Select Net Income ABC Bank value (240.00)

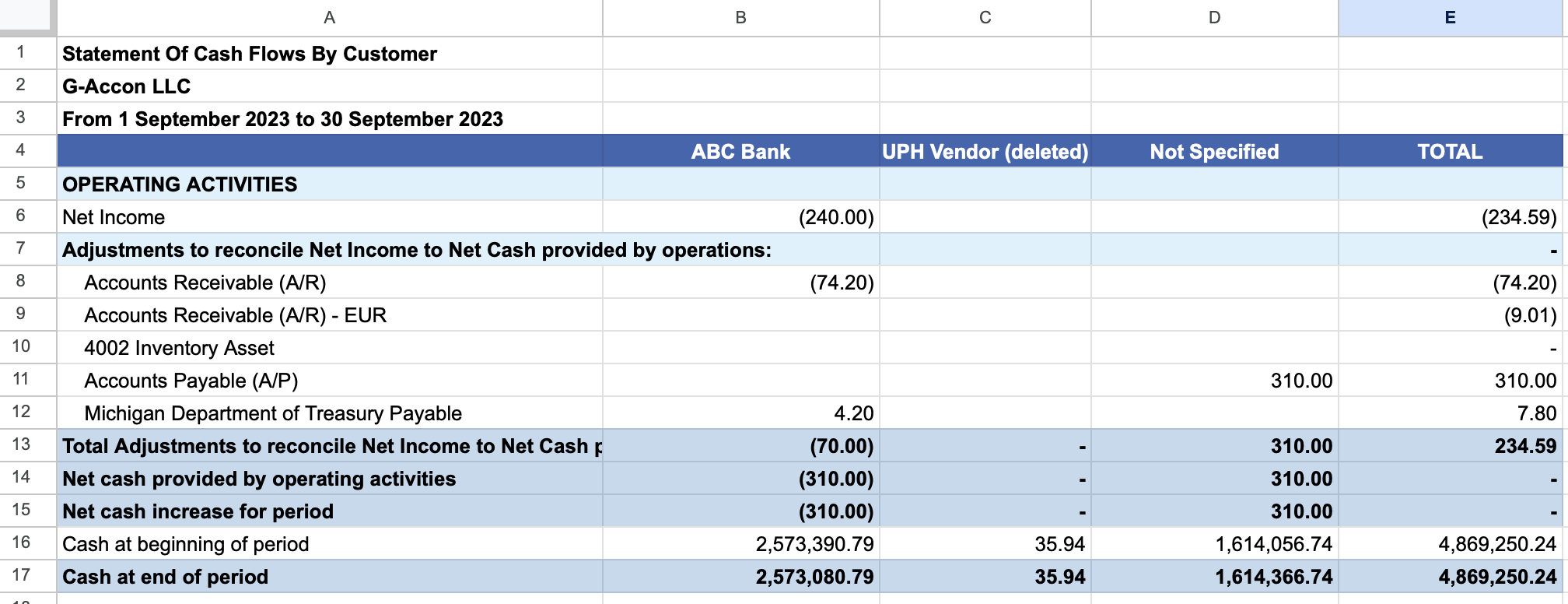(740, 216)
